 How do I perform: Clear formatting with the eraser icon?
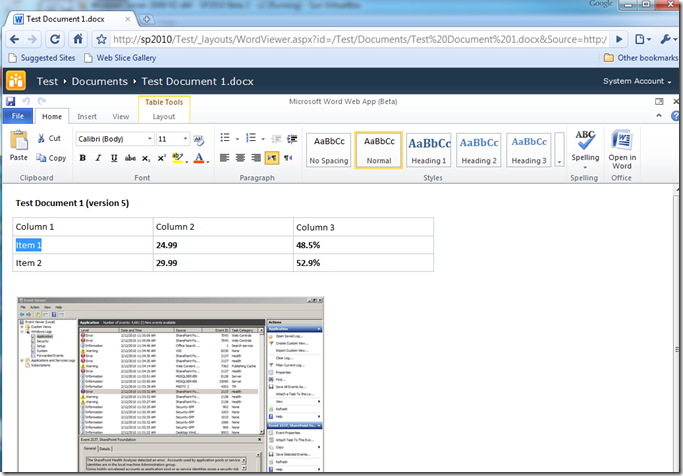(199, 139)
